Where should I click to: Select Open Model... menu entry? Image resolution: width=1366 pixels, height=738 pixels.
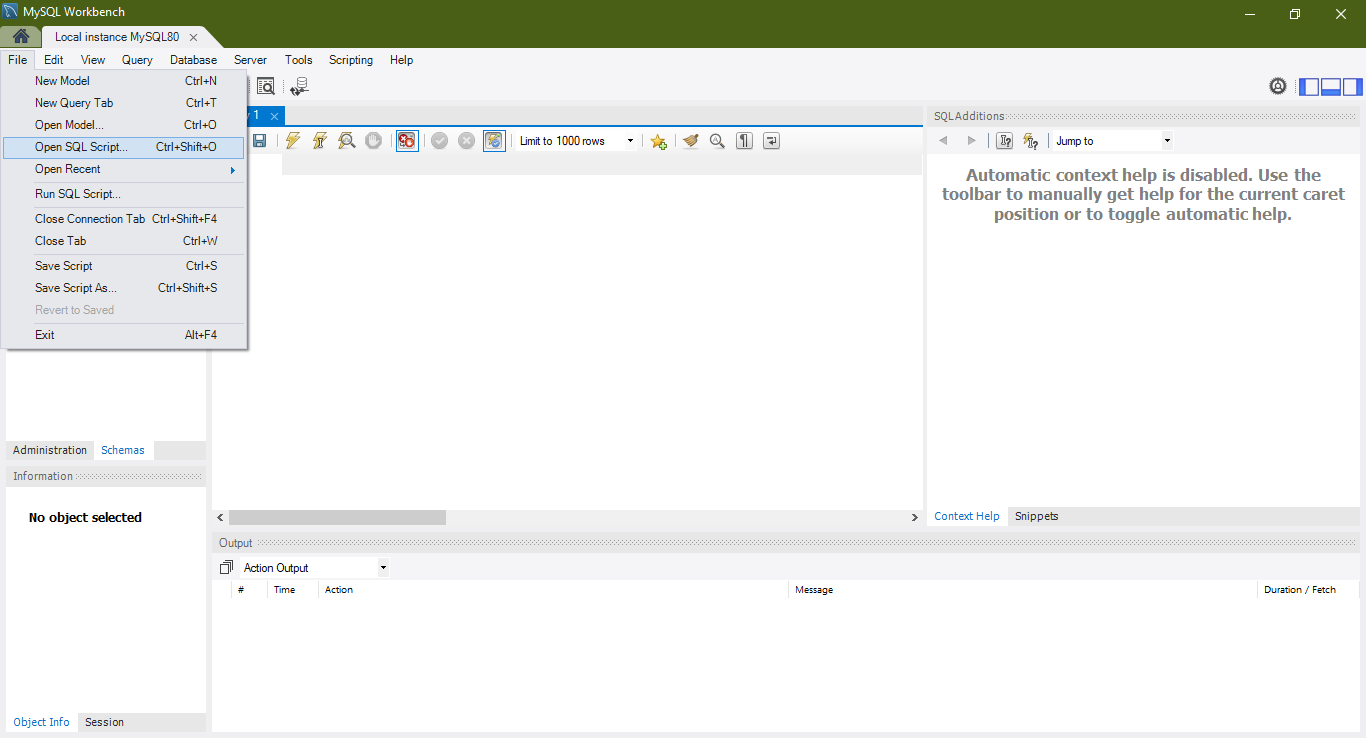pyautogui.click(x=124, y=125)
